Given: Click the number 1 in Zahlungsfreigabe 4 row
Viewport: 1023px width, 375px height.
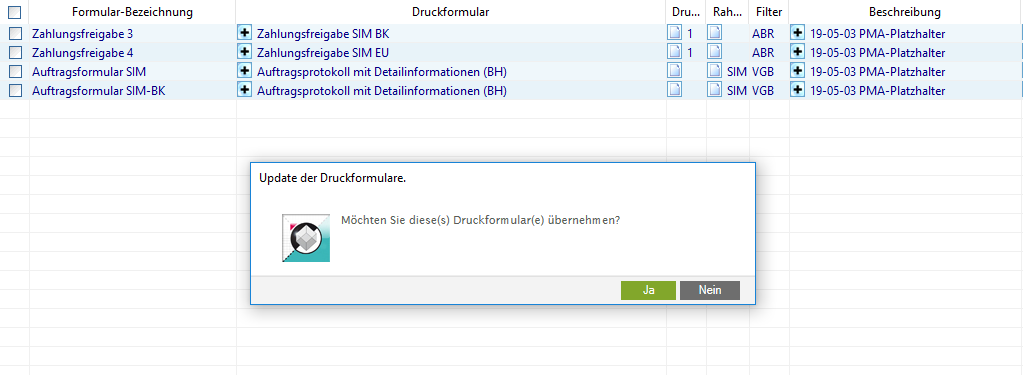Looking at the screenshot, I should tap(690, 53).
